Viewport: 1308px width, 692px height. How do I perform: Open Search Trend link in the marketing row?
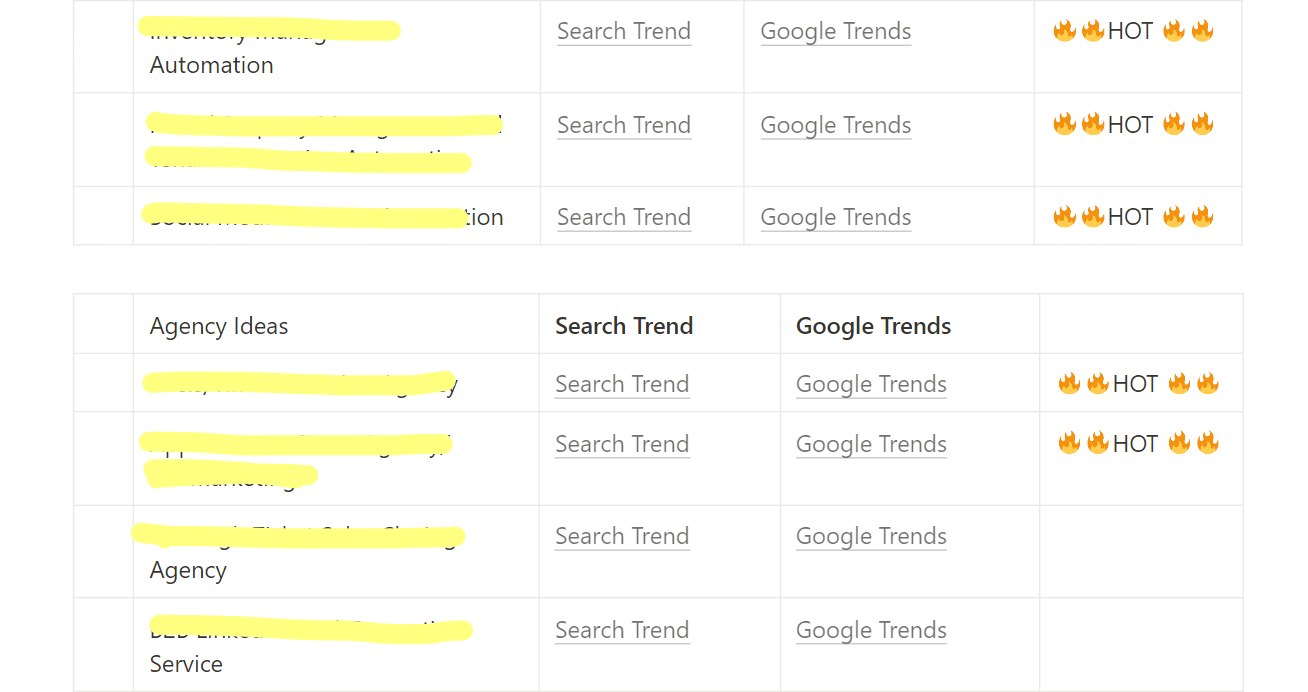622,444
